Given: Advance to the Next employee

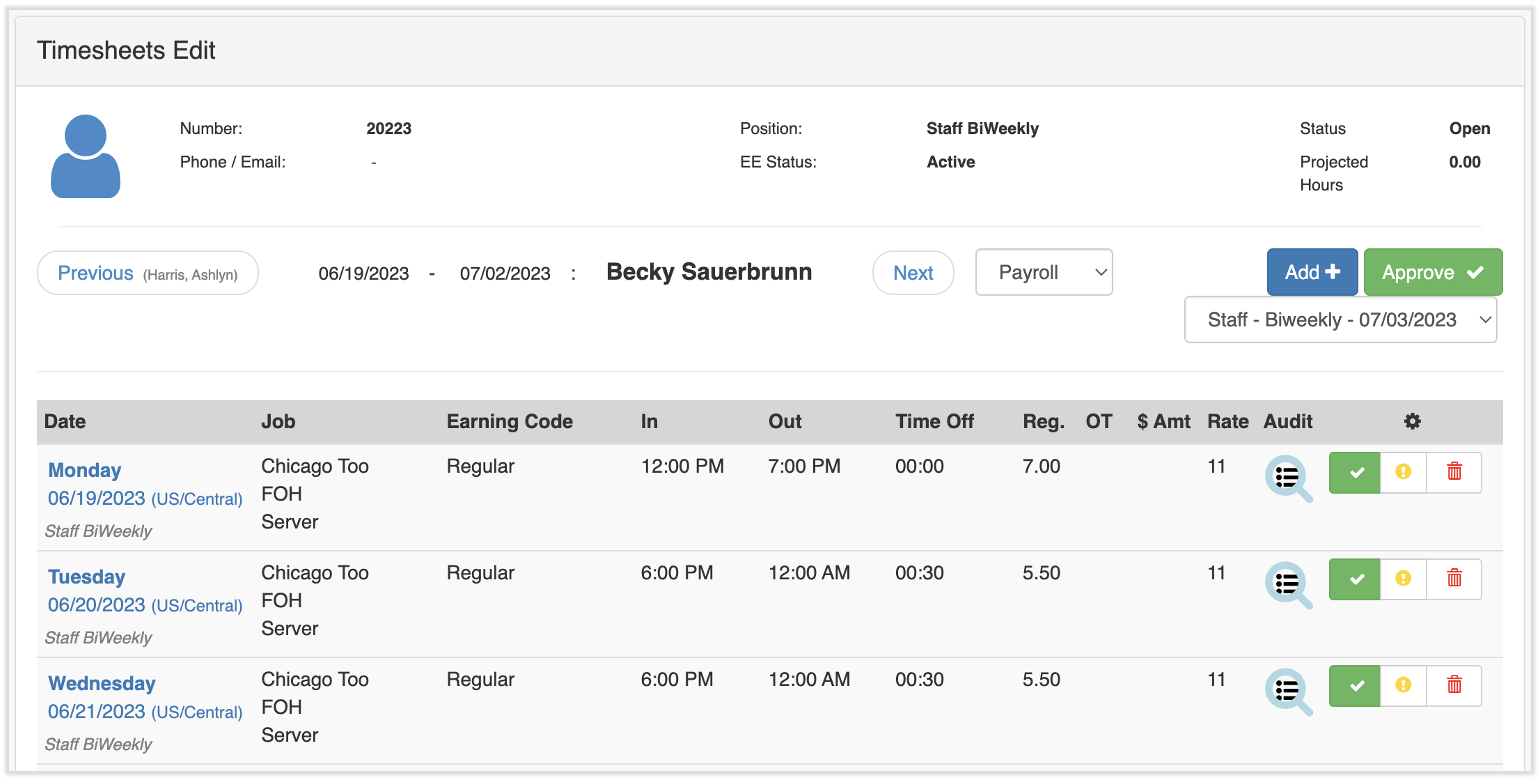Looking at the screenshot, I should [x=913, y=271].
